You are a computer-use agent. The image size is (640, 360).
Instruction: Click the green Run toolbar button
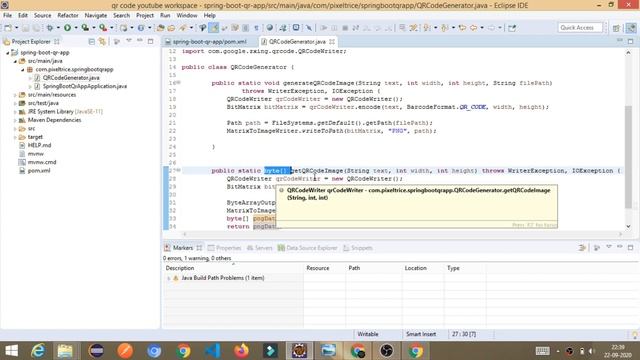[x=67, y=28]
